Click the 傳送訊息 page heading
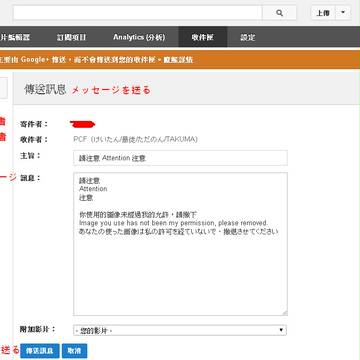This screenshot has height=360, width=360. click(x=45, y=89)
